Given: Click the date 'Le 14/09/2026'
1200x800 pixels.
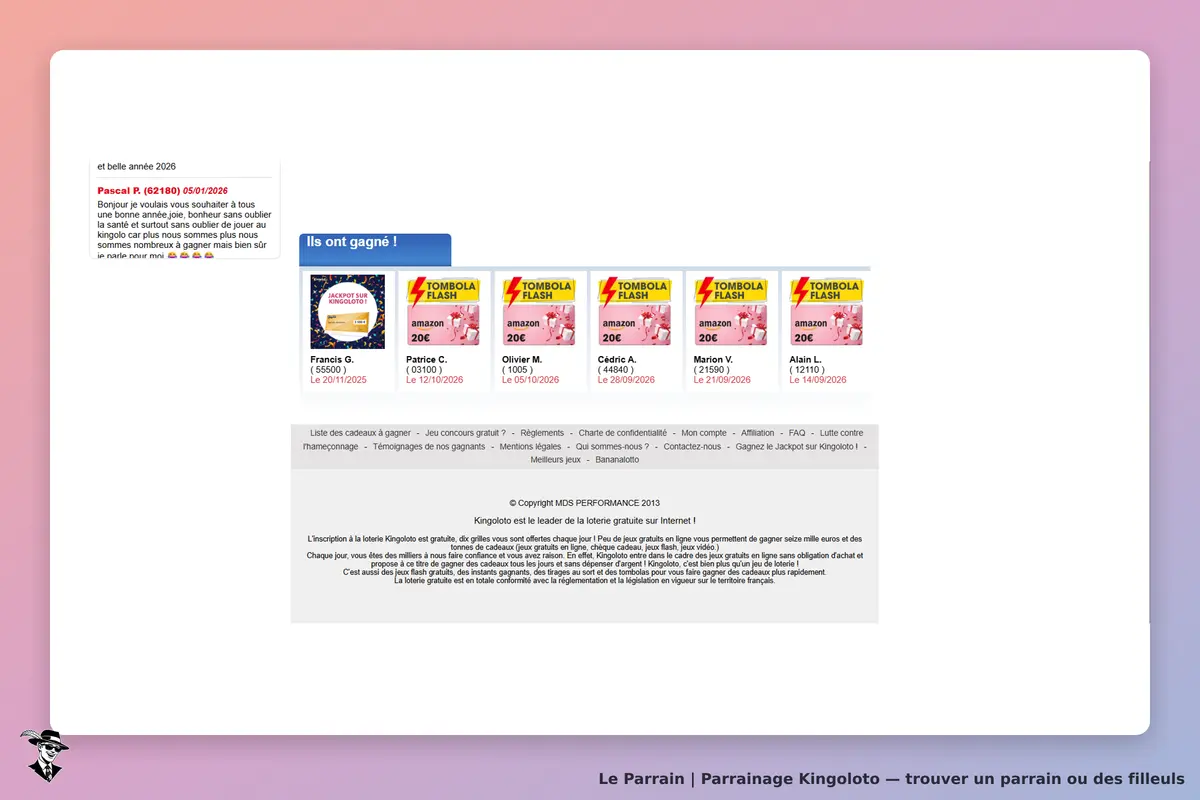Looking at the screenshot, I should [819, 380].
